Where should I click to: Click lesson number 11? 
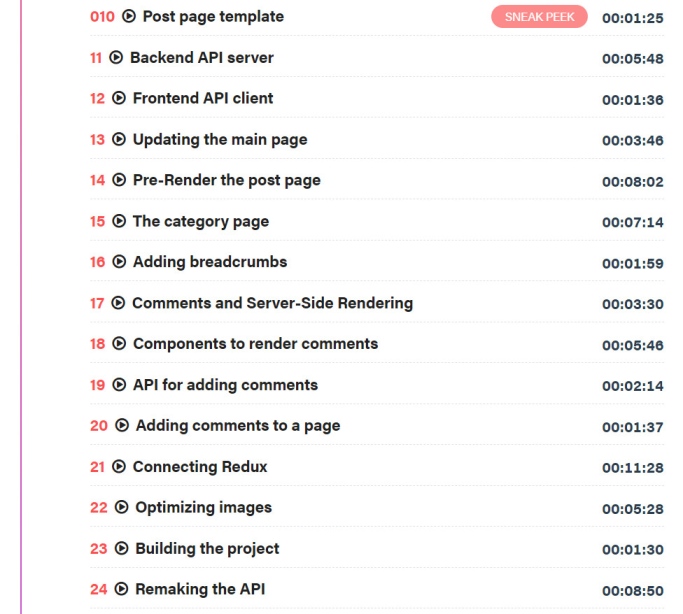click(x=96, y=58)
